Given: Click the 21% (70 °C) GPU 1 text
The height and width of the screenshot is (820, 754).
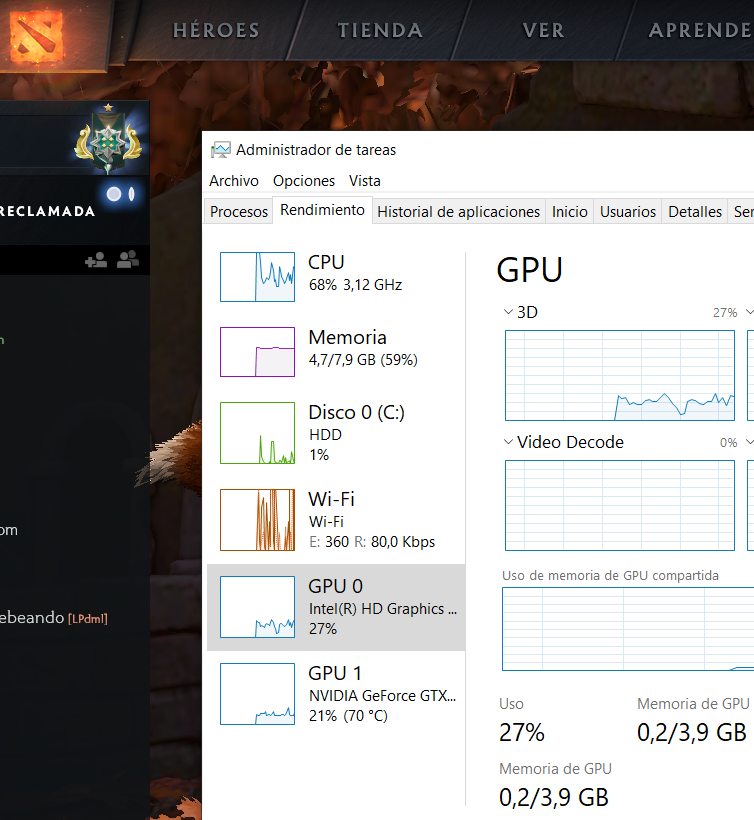Looking at the screenshot, I should (x=348, y=716).
